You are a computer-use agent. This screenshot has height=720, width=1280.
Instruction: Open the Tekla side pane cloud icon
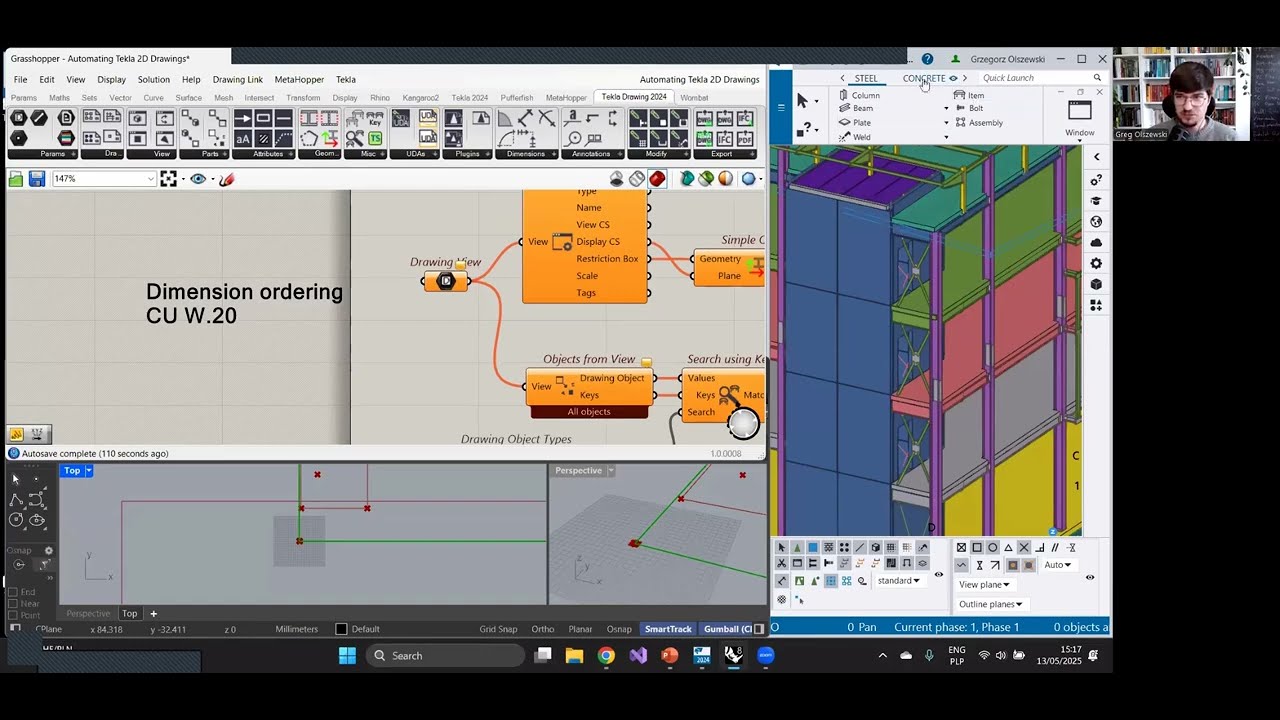pos(1096,243)
